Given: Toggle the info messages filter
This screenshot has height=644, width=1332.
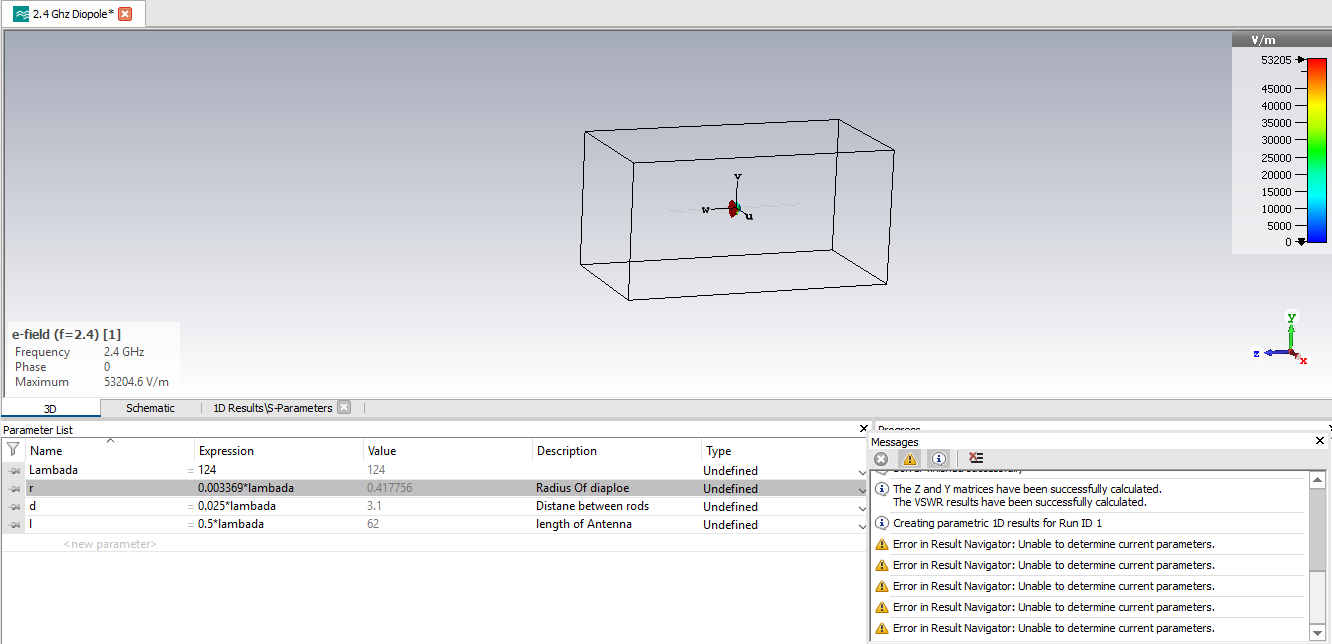Looking at the screenshot, I should click(938, 459).
